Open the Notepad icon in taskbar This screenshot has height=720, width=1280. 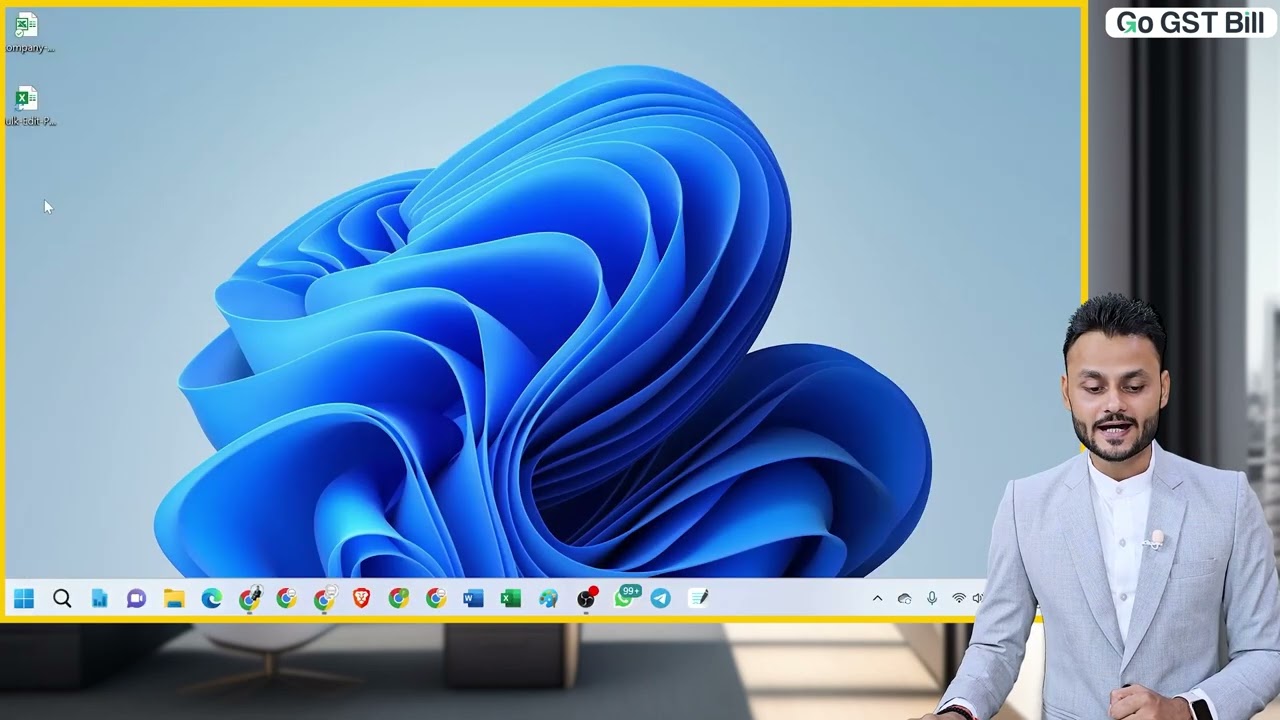(x=699, y=598)
